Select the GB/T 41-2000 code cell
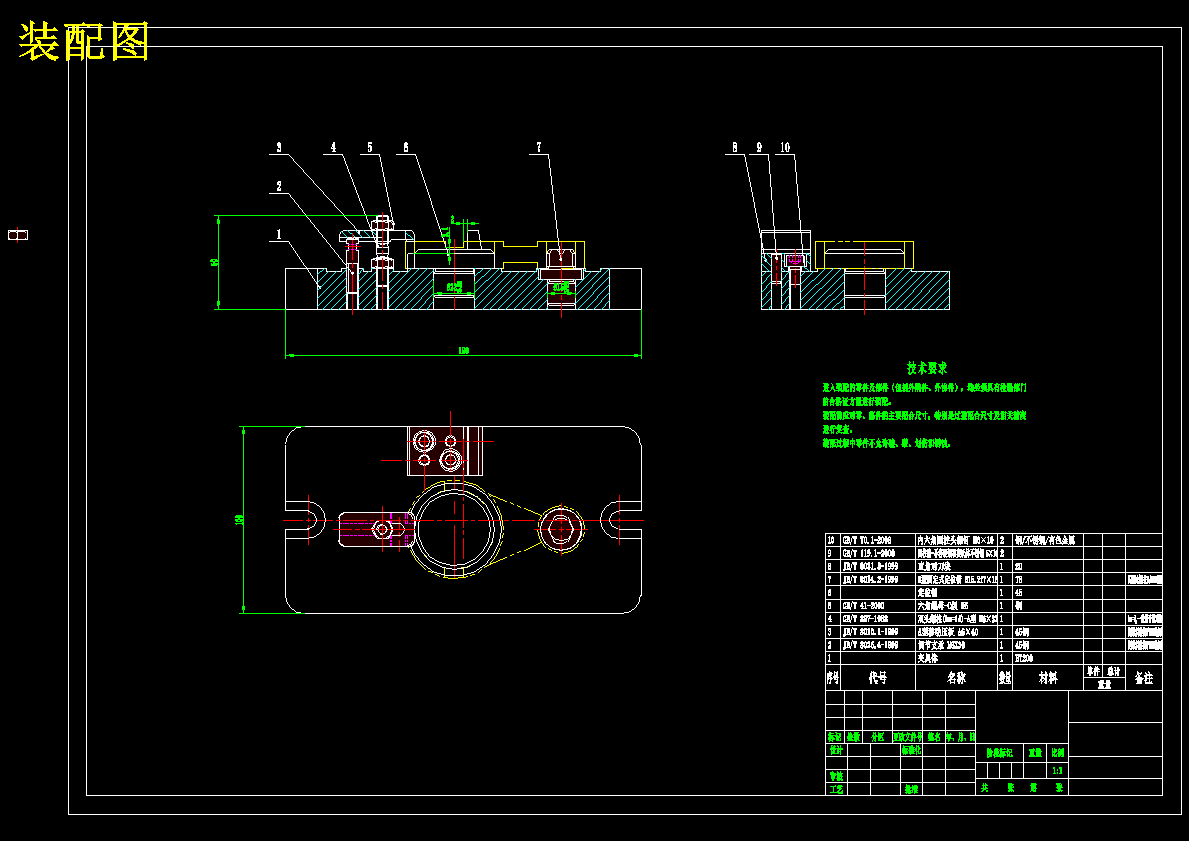The image size is (1189, 841). click(x=878, y=606)
